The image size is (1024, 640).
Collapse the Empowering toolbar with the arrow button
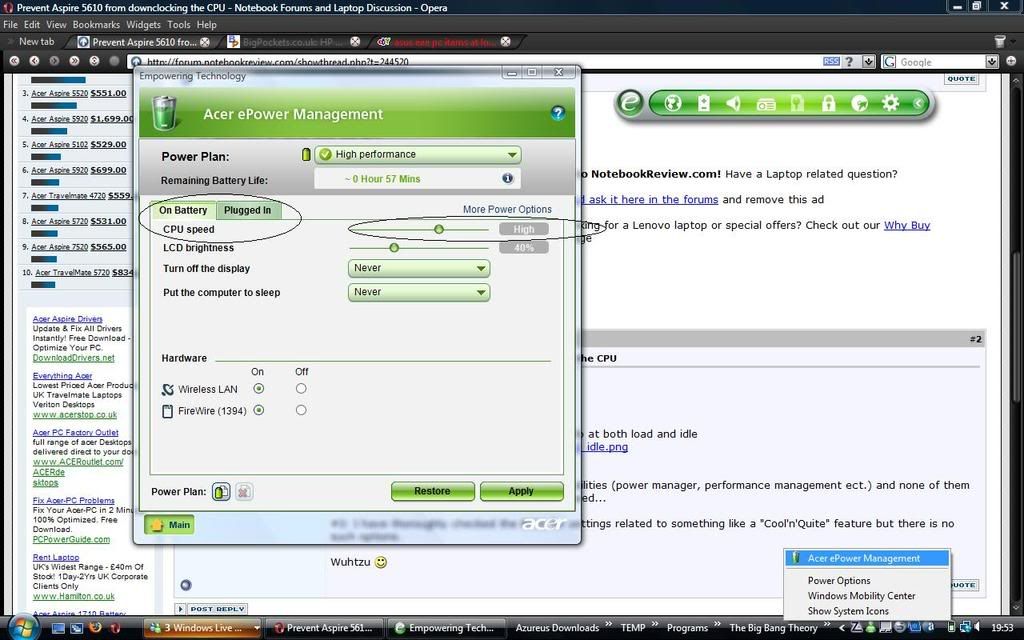[918, 103]
